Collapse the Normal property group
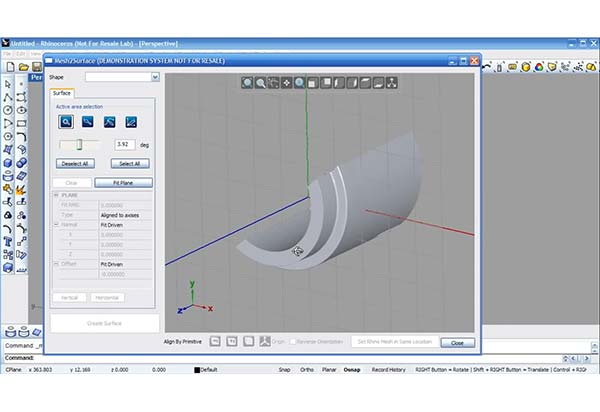Screen dimensions: 600x412 pos(56,225)
